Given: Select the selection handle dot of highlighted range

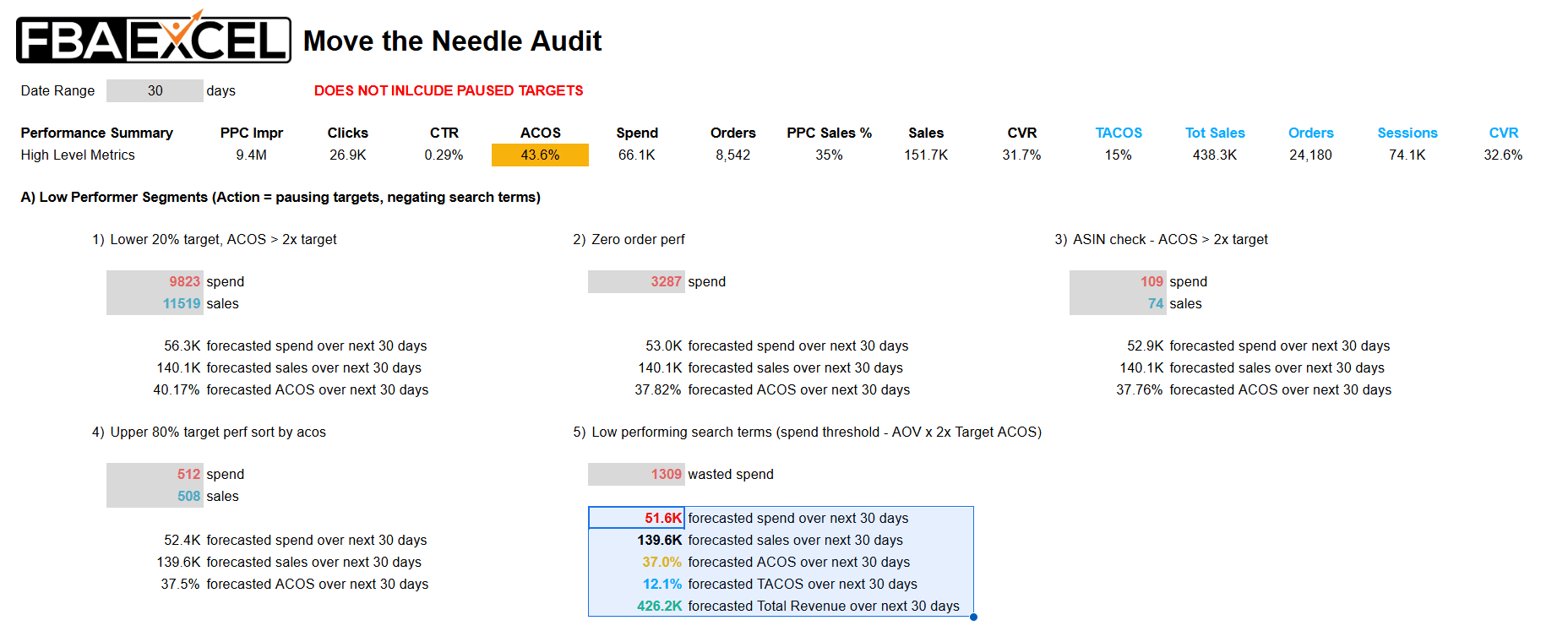Looking at the screenshot, I should point(973,617).
